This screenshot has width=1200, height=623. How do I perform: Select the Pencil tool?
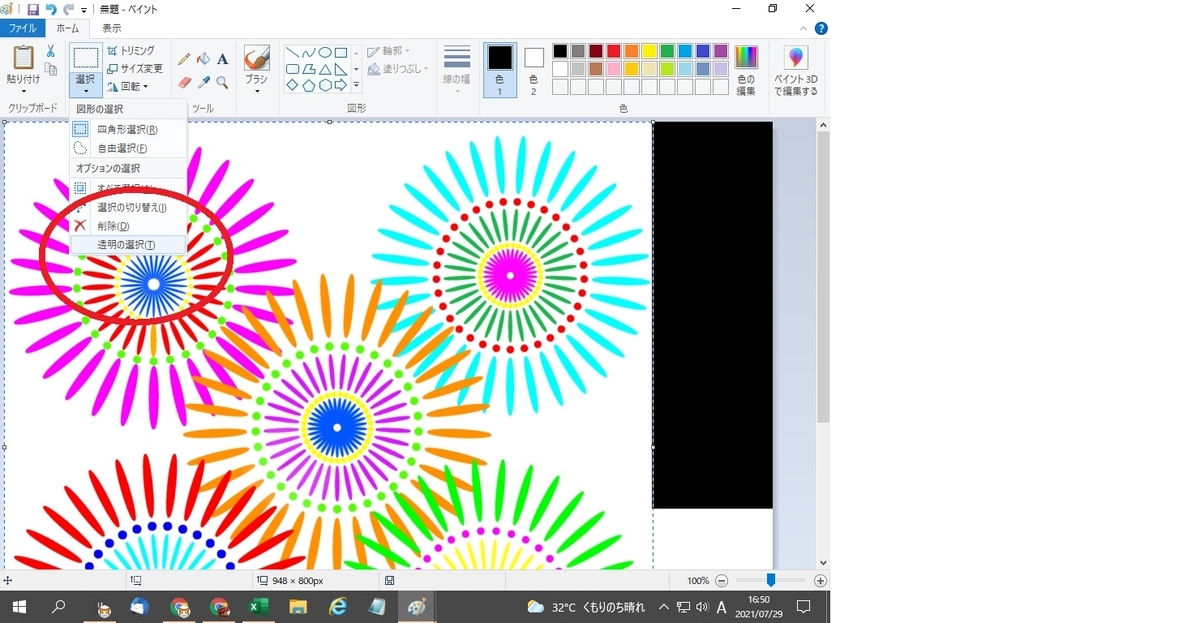[184, 59]
